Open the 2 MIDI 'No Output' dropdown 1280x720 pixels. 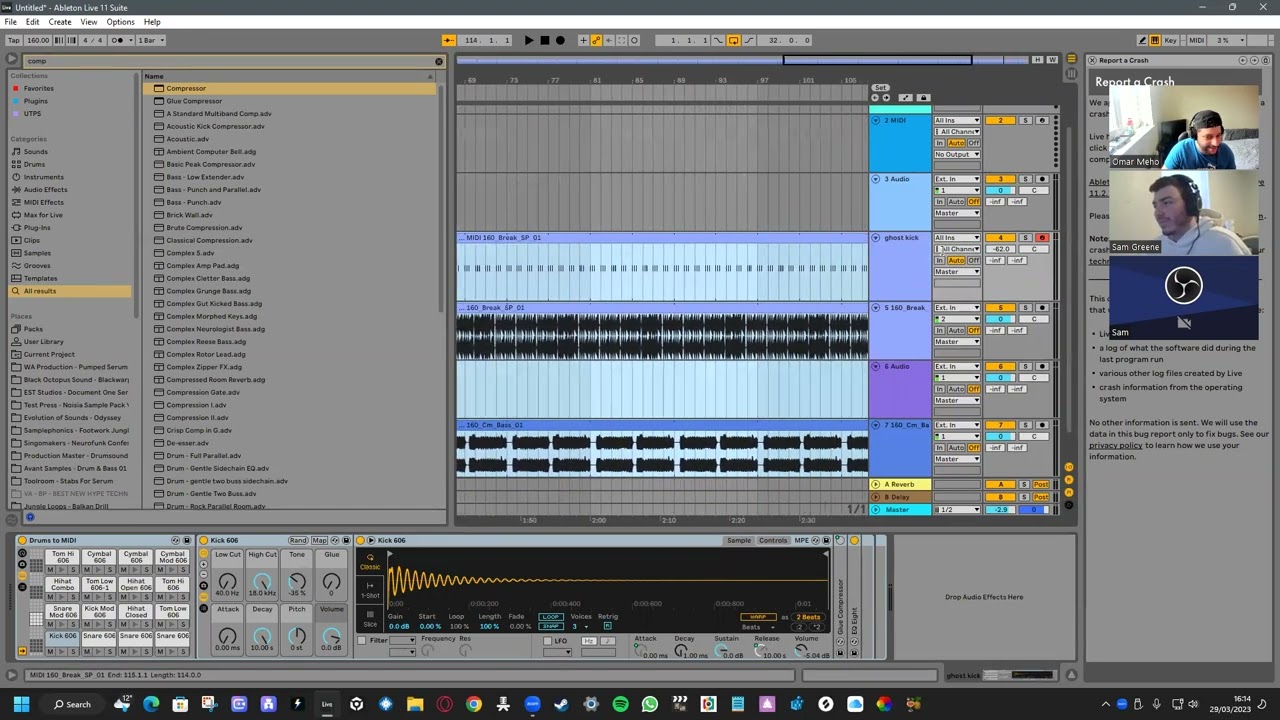[x=957, y=155]
